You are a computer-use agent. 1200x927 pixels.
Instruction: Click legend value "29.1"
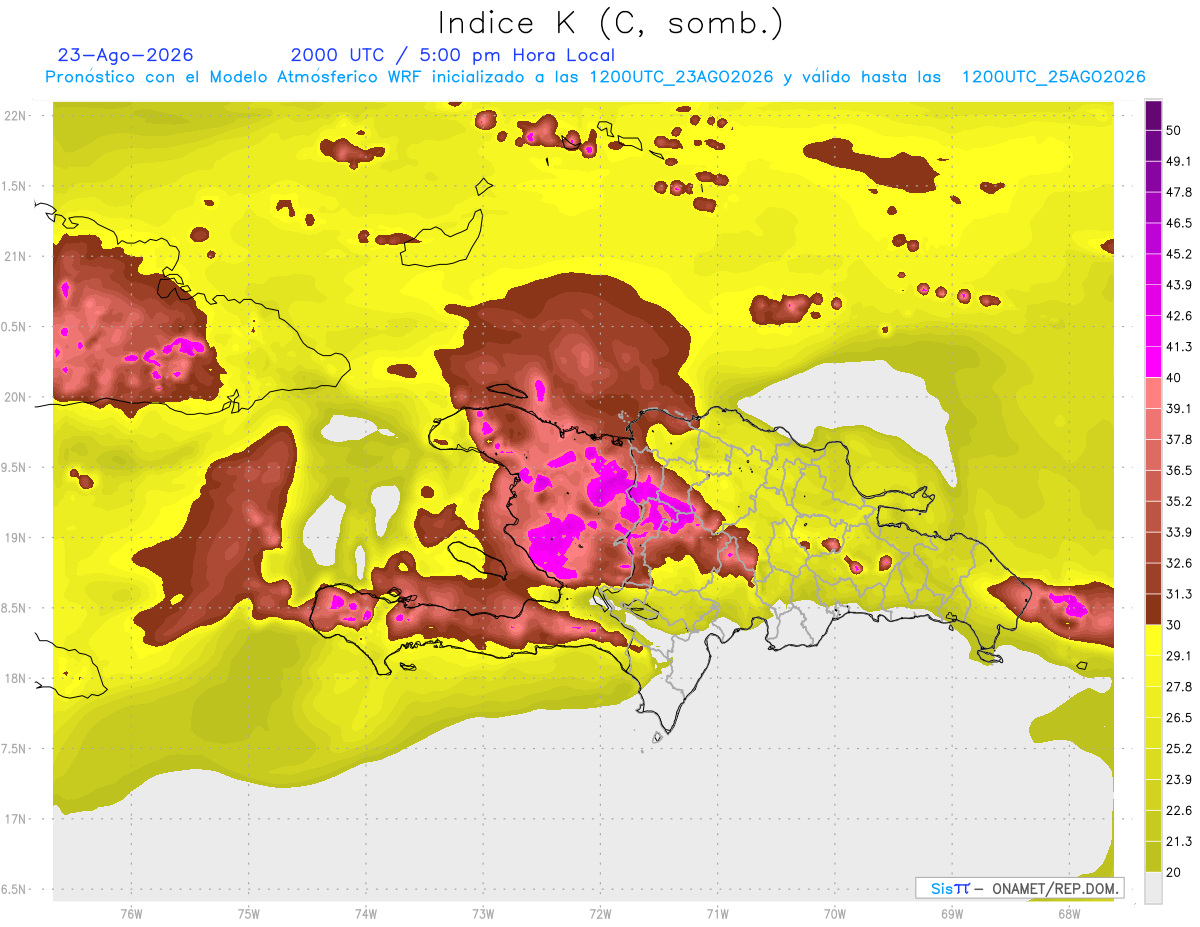(1178, 656)
